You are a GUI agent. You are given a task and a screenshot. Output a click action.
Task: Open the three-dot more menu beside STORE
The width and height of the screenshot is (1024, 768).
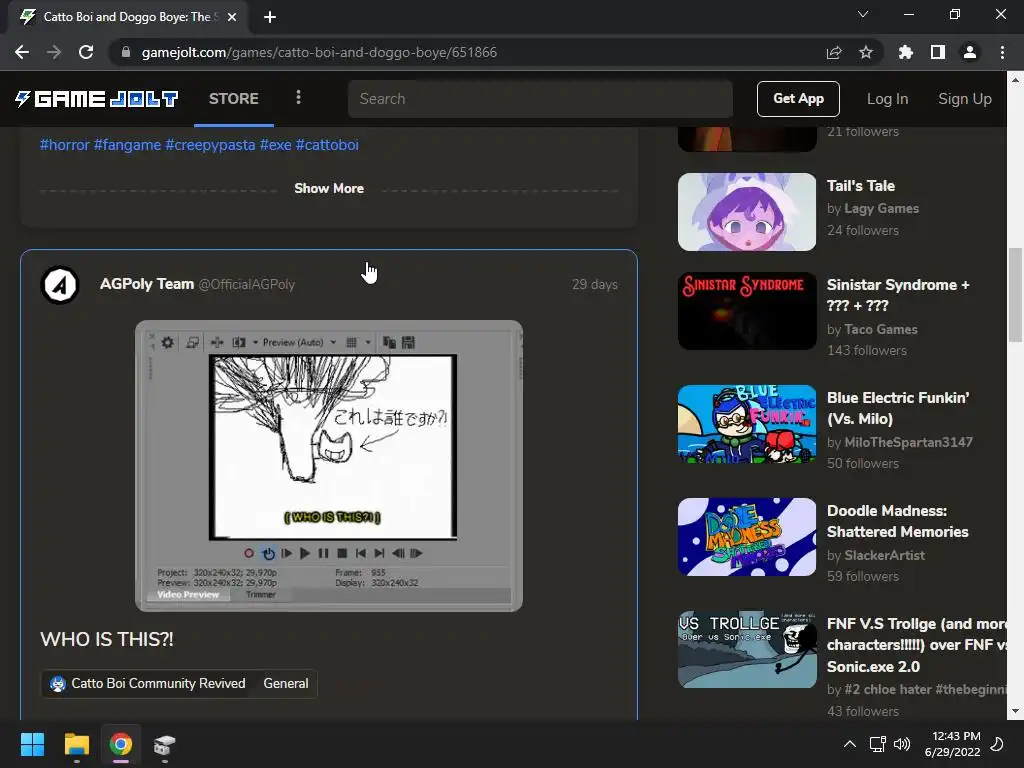298,97
